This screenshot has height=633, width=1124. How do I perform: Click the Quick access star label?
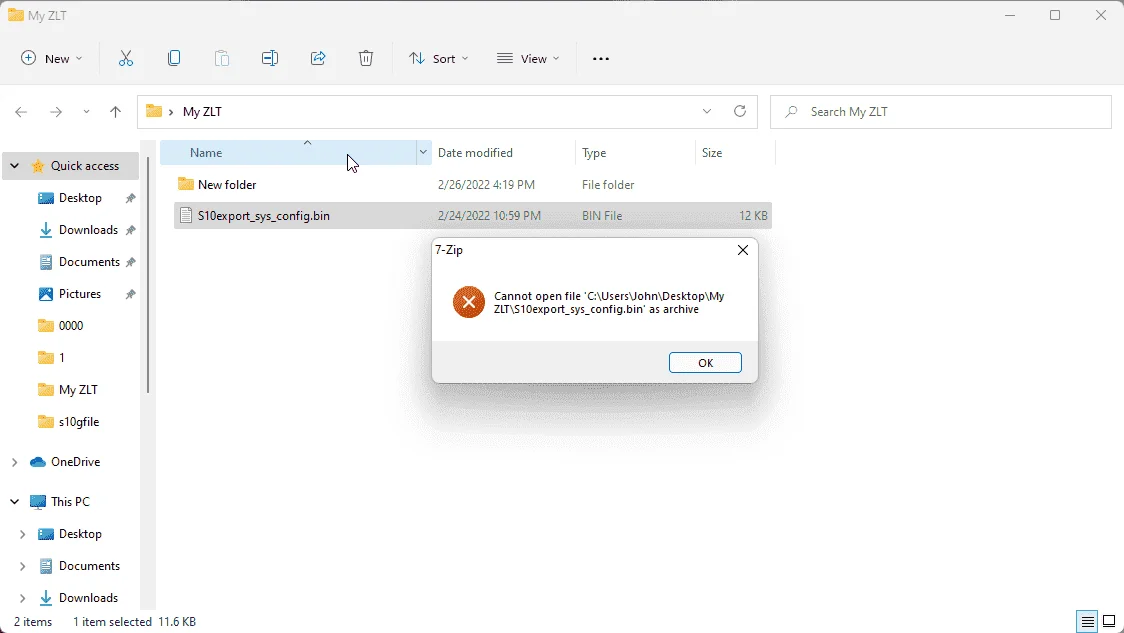[85, 166]
